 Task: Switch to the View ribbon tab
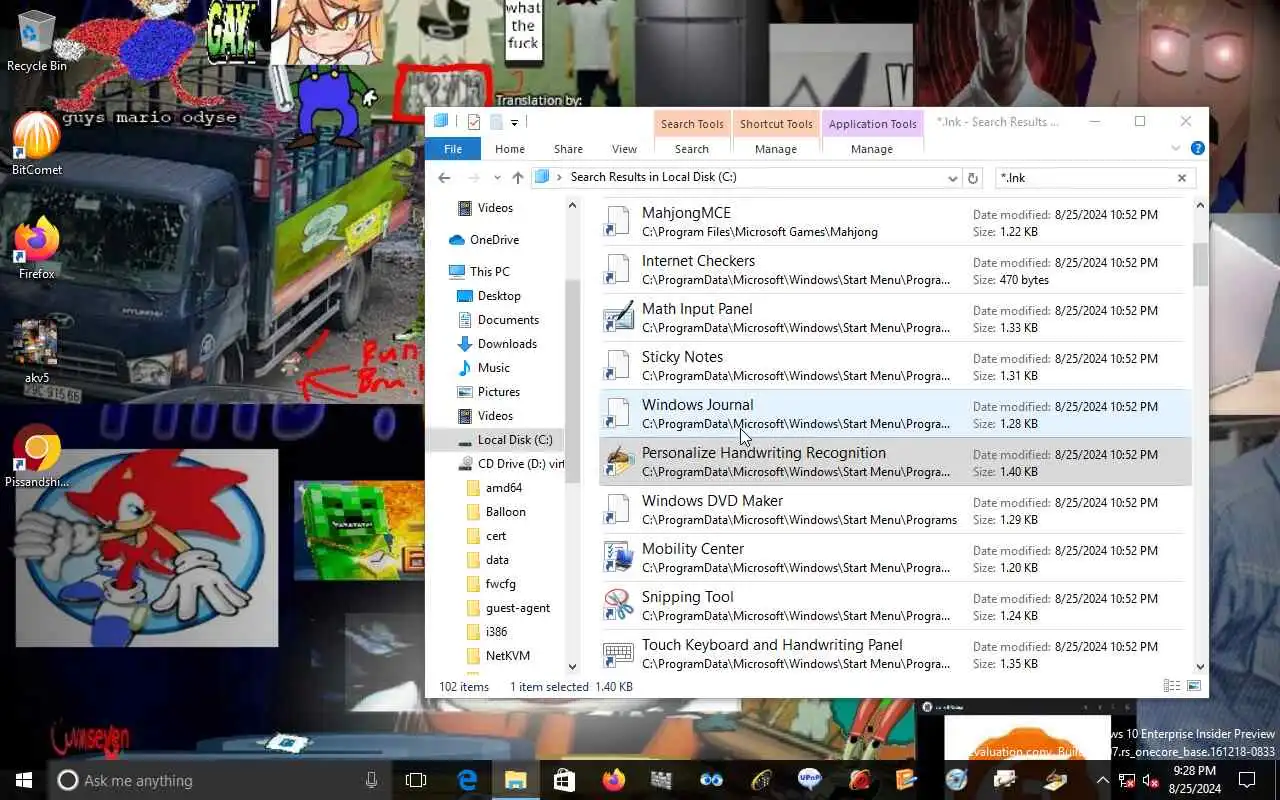pos(624,149)
